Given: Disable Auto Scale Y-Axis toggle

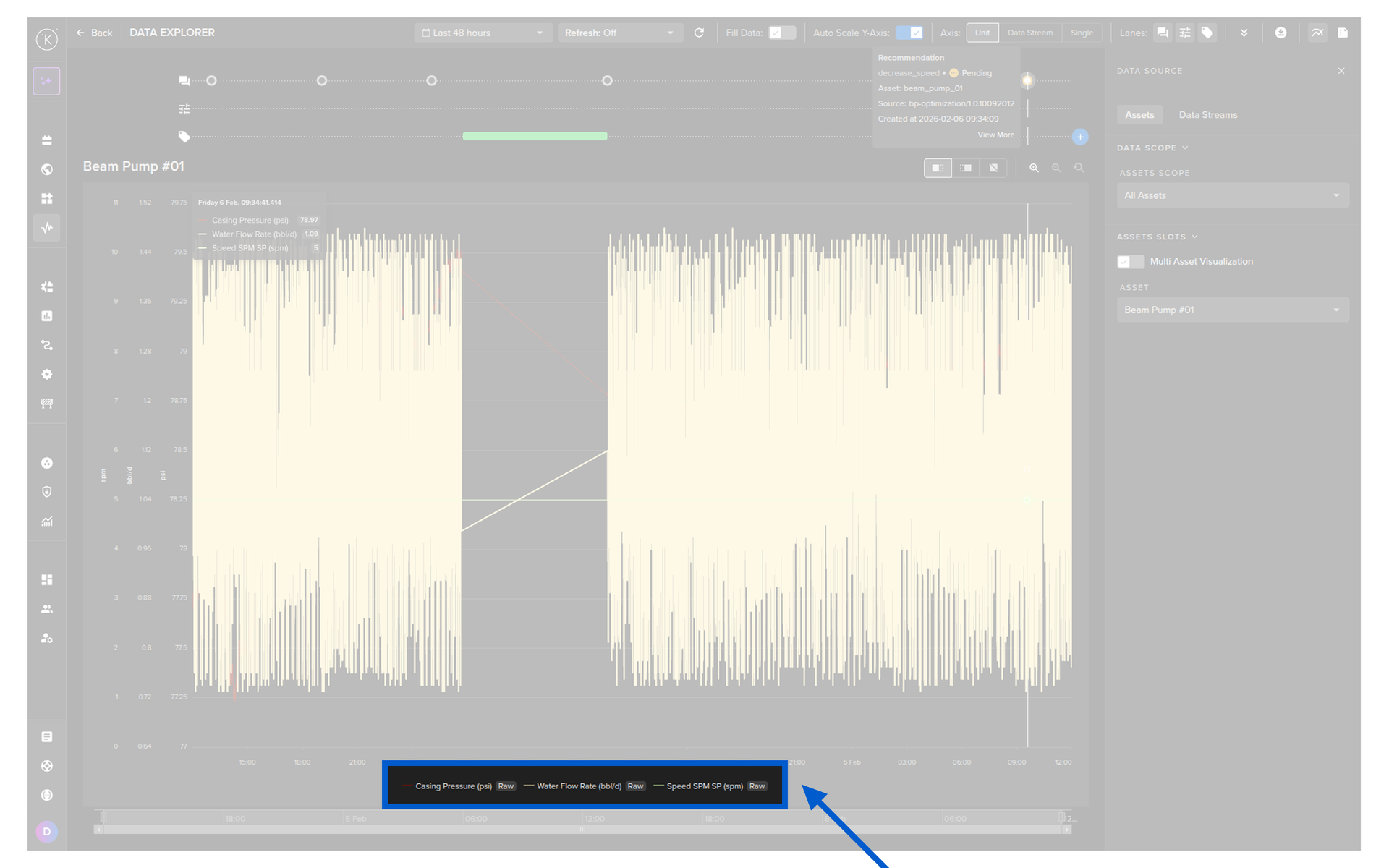Looking at the screenshot, I should [x=909, y=33].
